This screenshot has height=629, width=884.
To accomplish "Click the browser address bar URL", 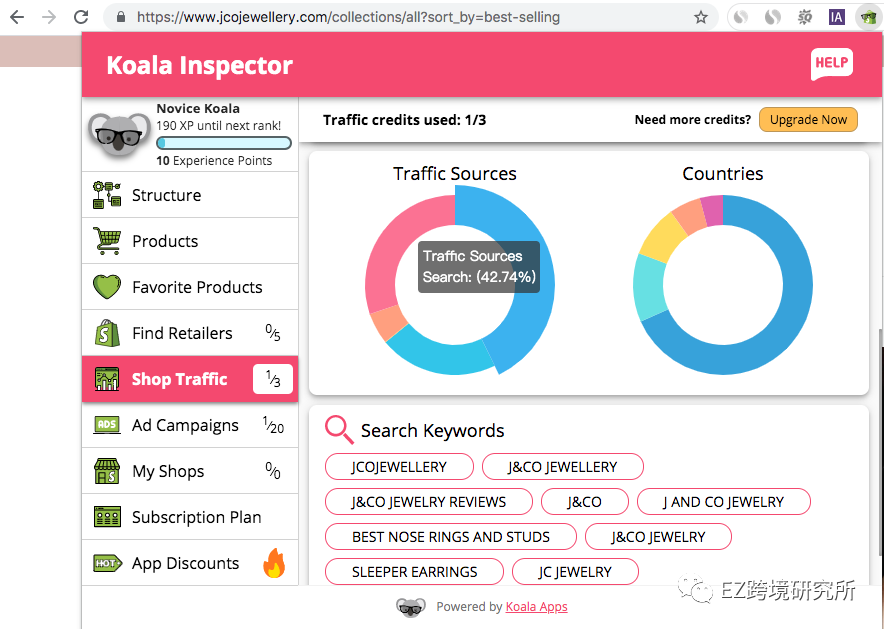I will click(348, 17).
